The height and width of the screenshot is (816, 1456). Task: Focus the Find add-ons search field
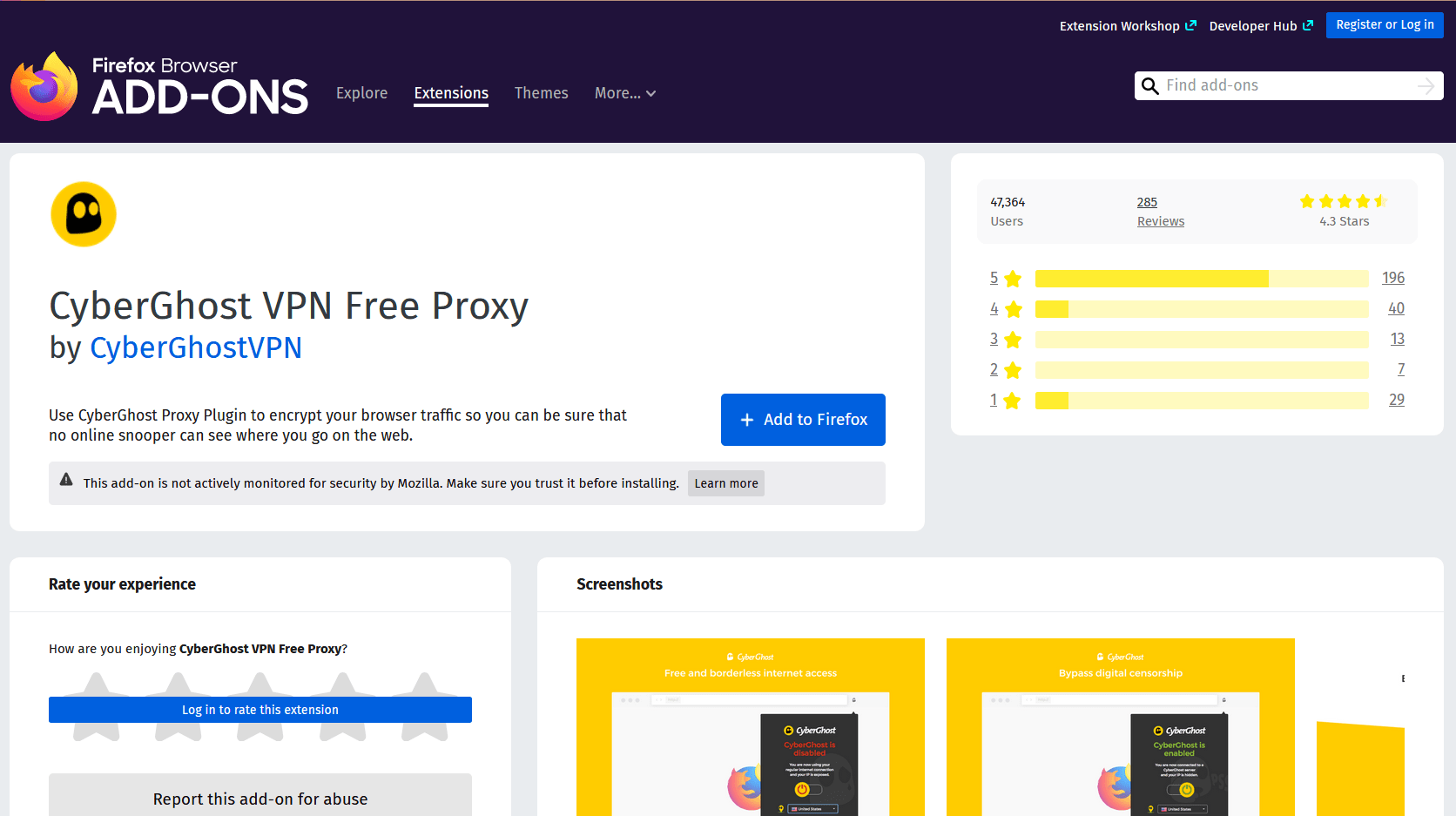pyautogui.click(x=1289, y=85)
